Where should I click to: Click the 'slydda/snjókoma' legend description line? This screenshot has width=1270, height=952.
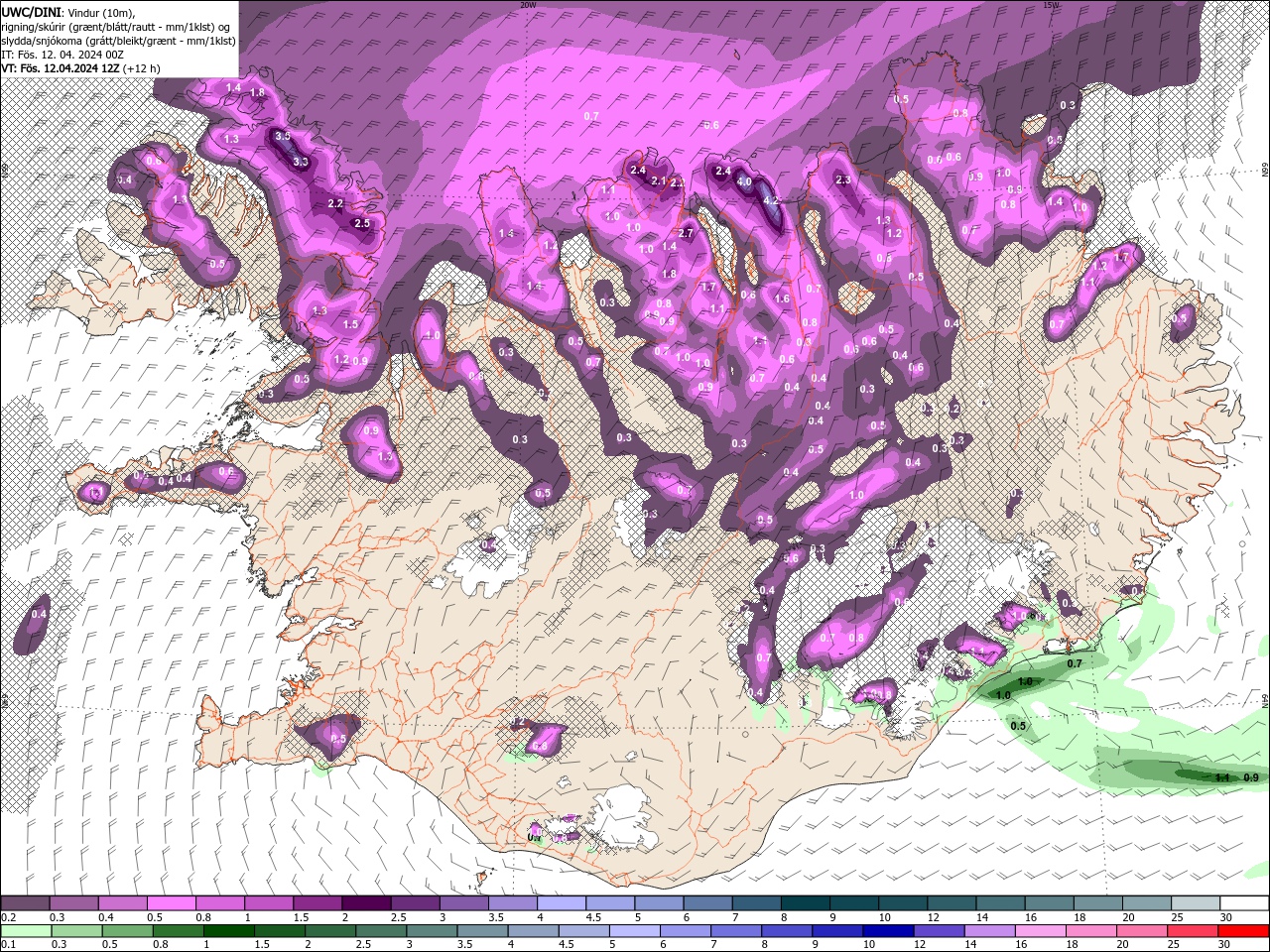tap(118, 41)
